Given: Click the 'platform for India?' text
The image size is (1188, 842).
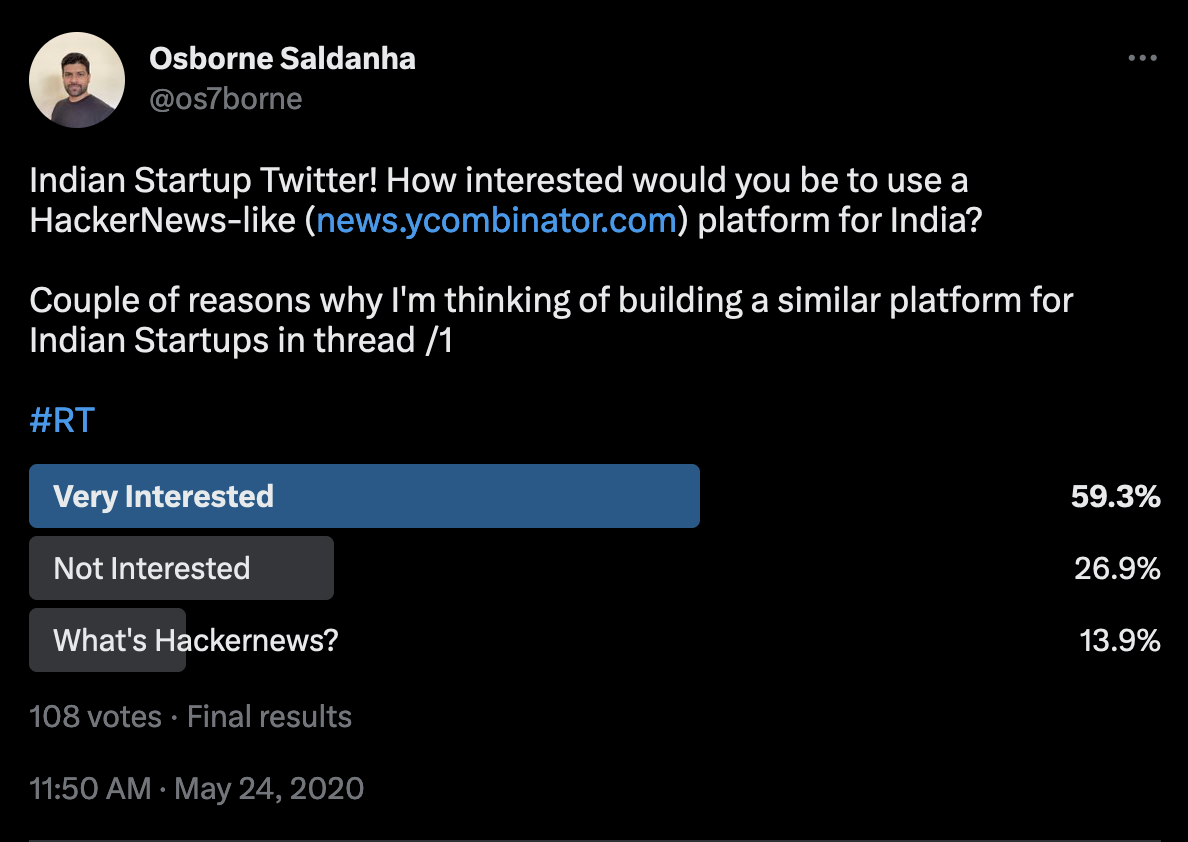Looking at the screenshot, I should pos(839,220).
